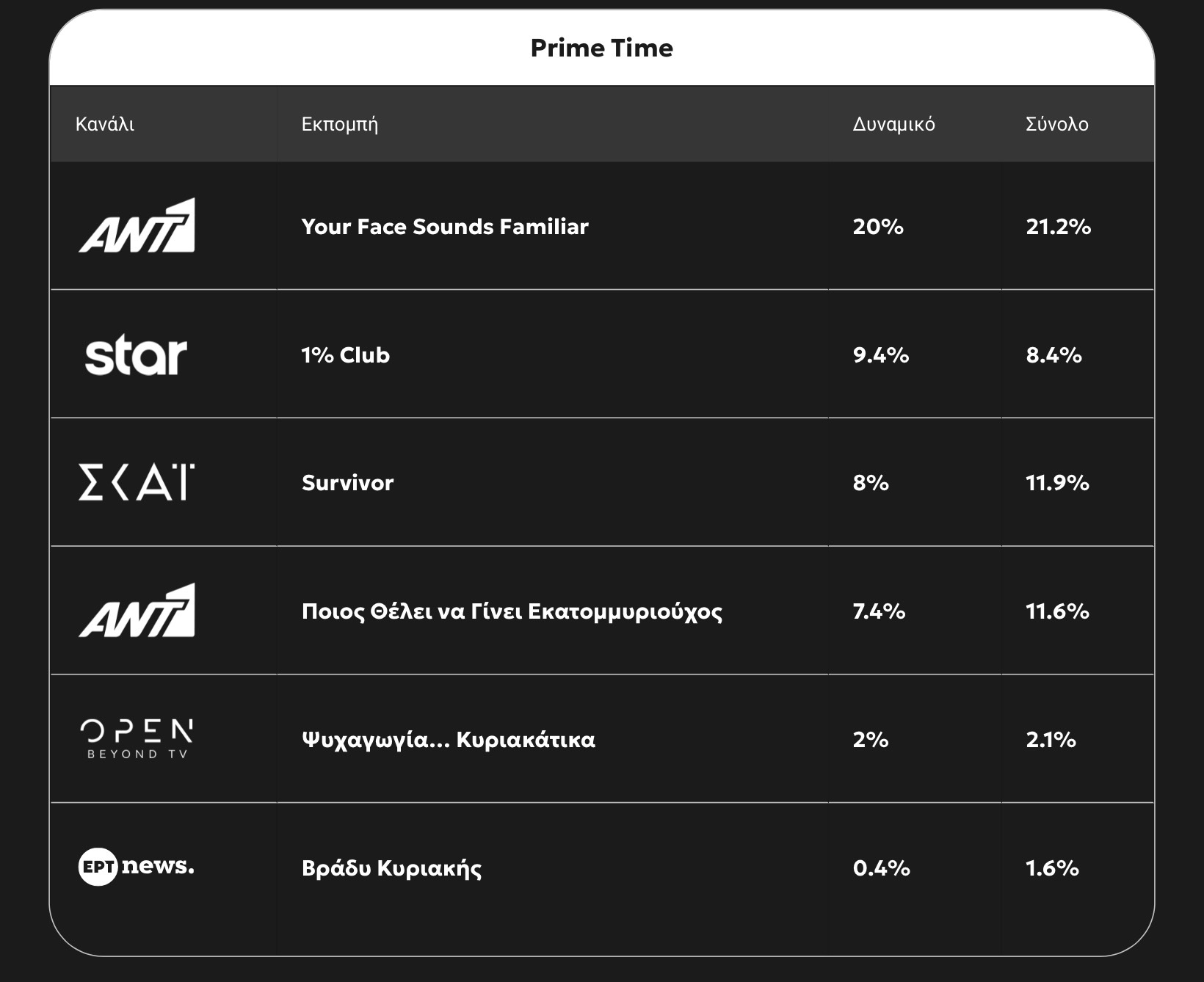Open the Survivor show title
The width and height of the screenshot is (1204, 982).
(348, 483)
